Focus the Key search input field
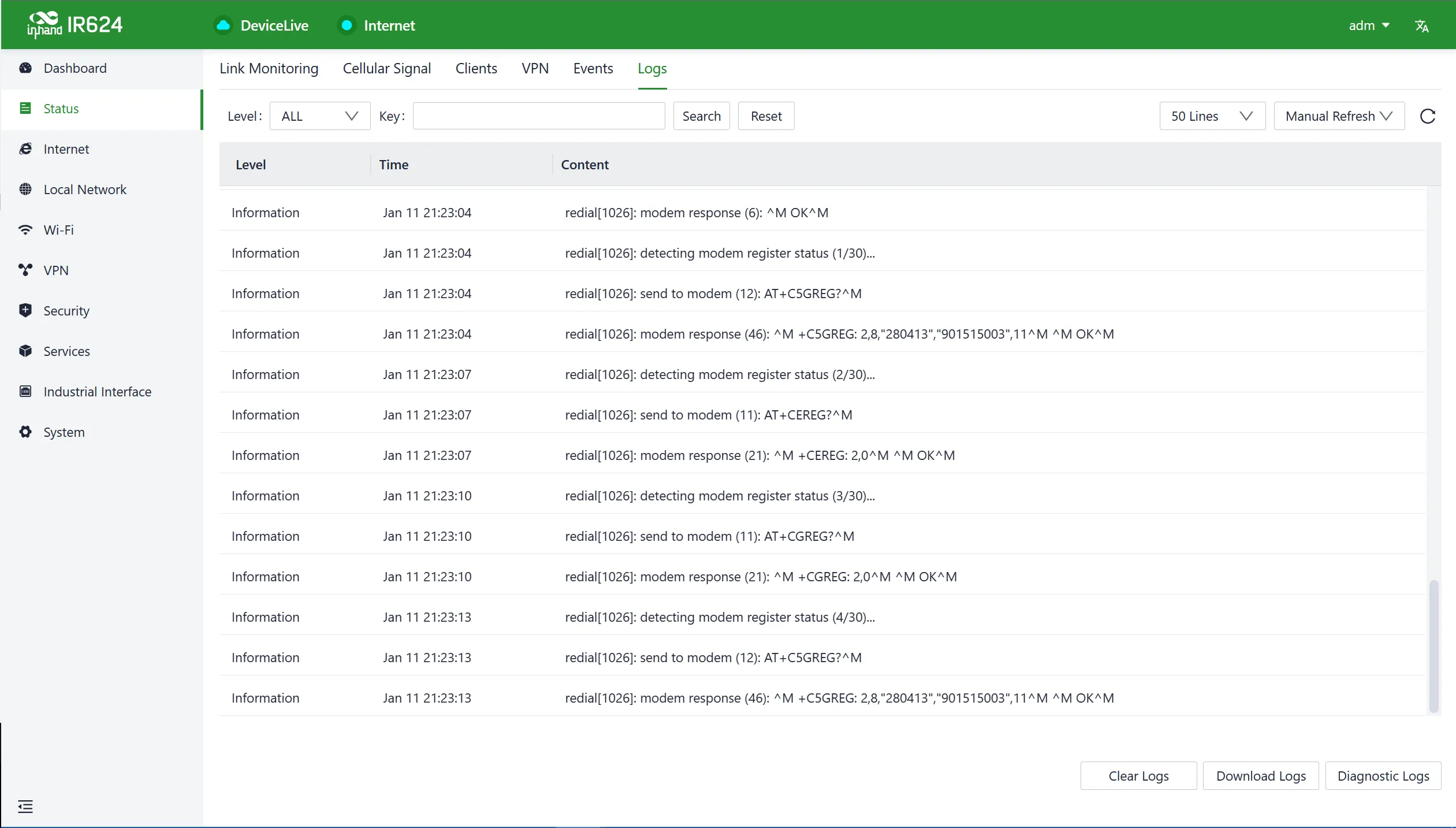The height and width of the screenshot is (828, 1456). coord(539,116)
